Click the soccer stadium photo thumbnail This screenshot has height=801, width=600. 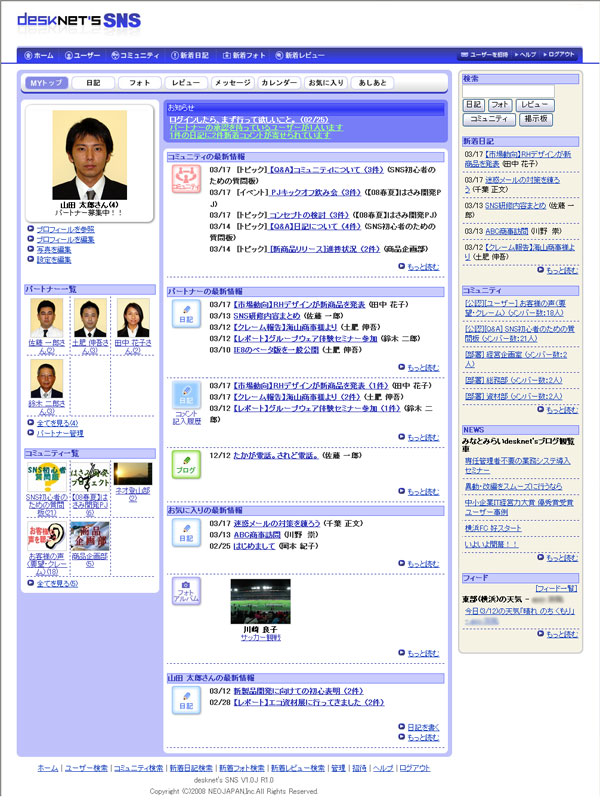260,601
